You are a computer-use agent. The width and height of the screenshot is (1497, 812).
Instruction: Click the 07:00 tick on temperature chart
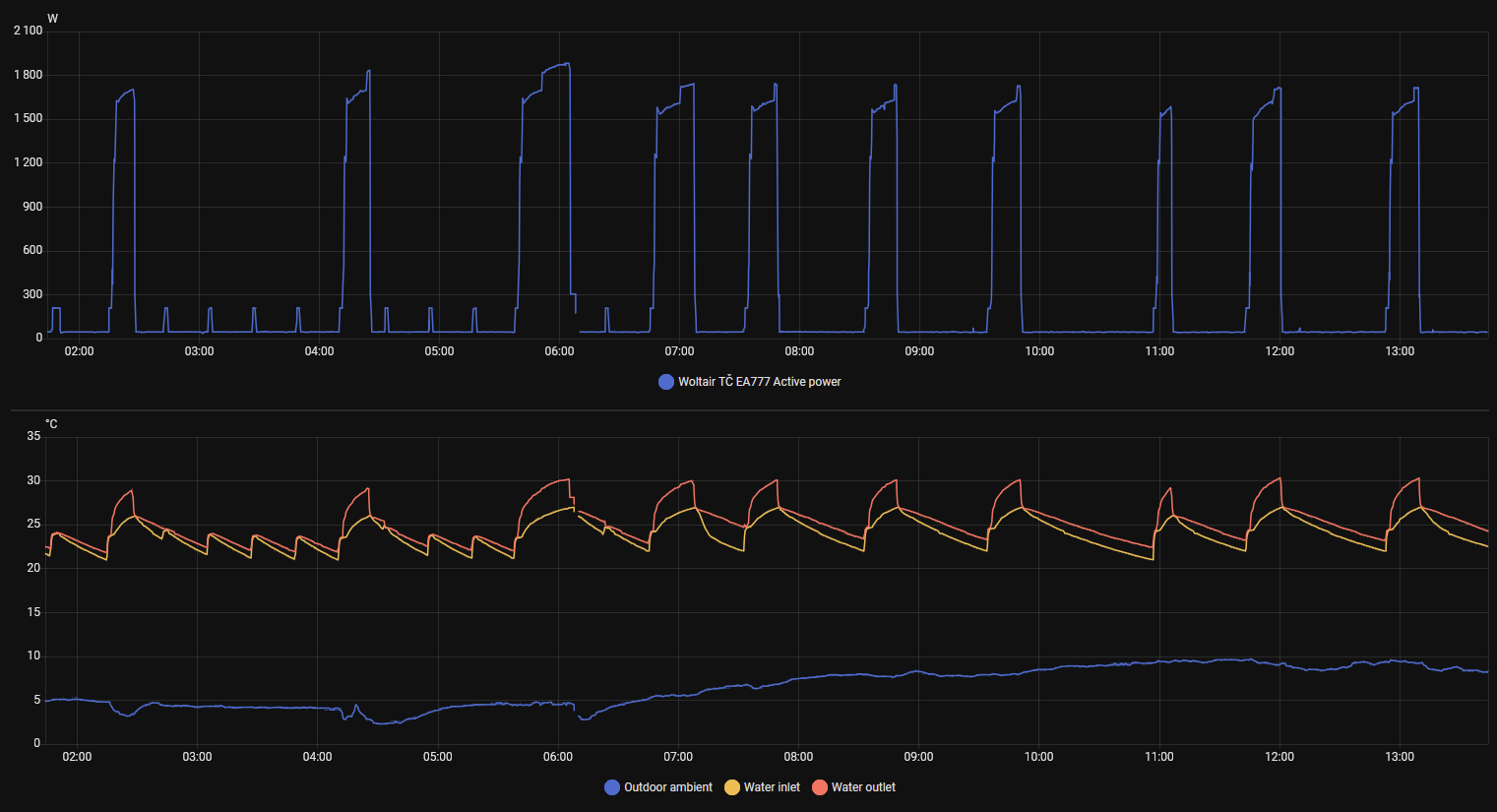(678, 757)
